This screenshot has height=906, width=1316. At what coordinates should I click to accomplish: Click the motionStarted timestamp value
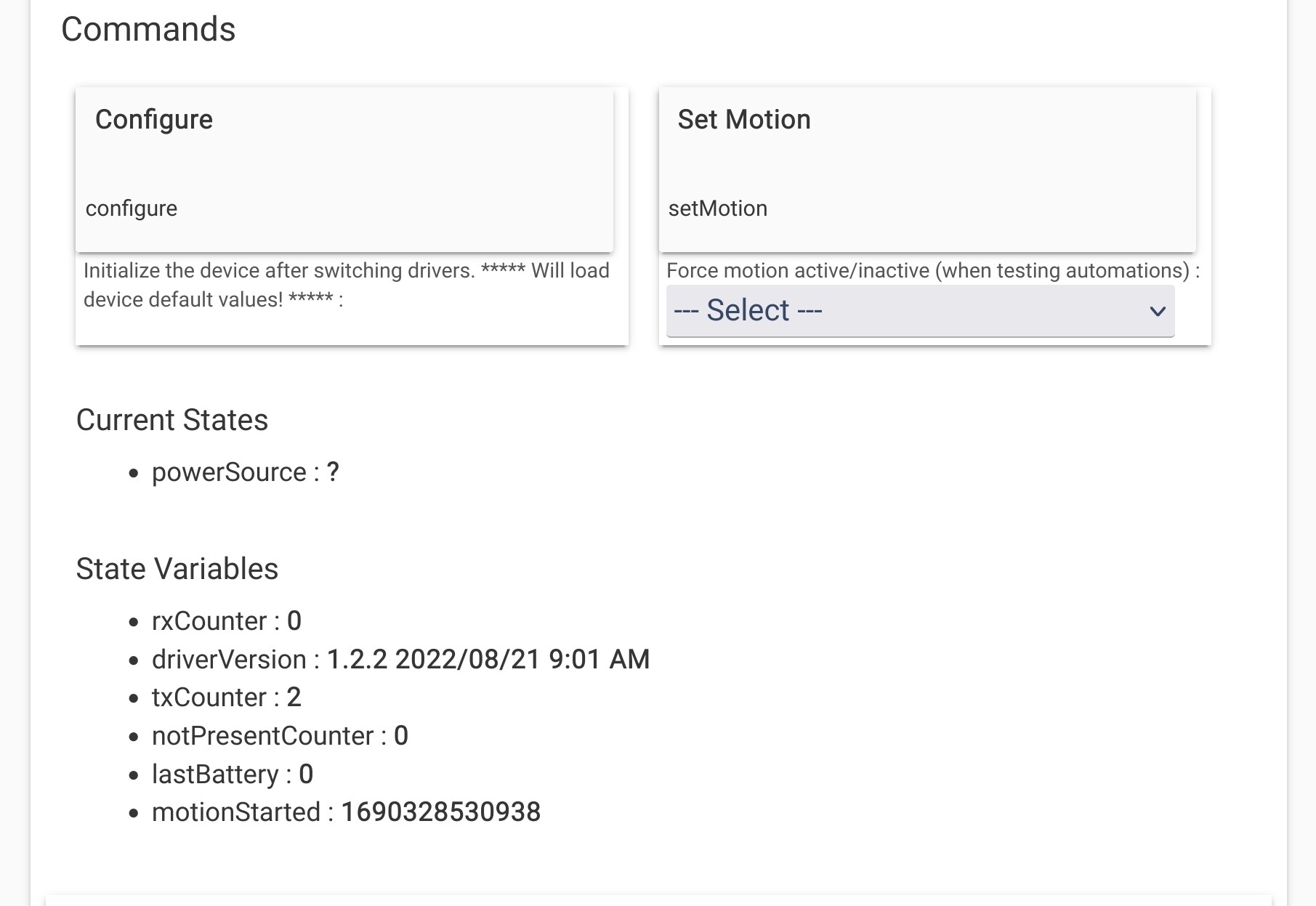pyautogui.click(x=440, y=812)
